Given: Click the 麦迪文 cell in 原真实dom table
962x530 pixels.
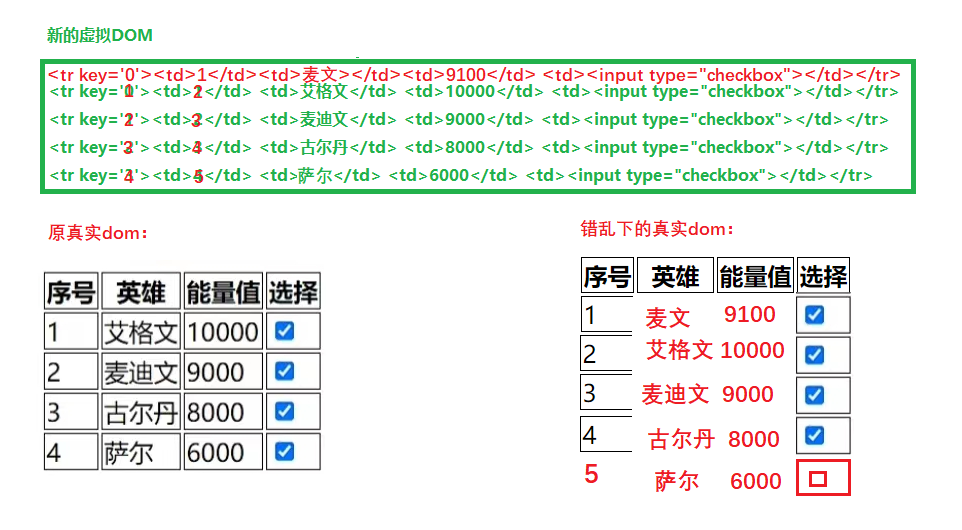Looking at the screenshot, I should [x=141, y=372].
